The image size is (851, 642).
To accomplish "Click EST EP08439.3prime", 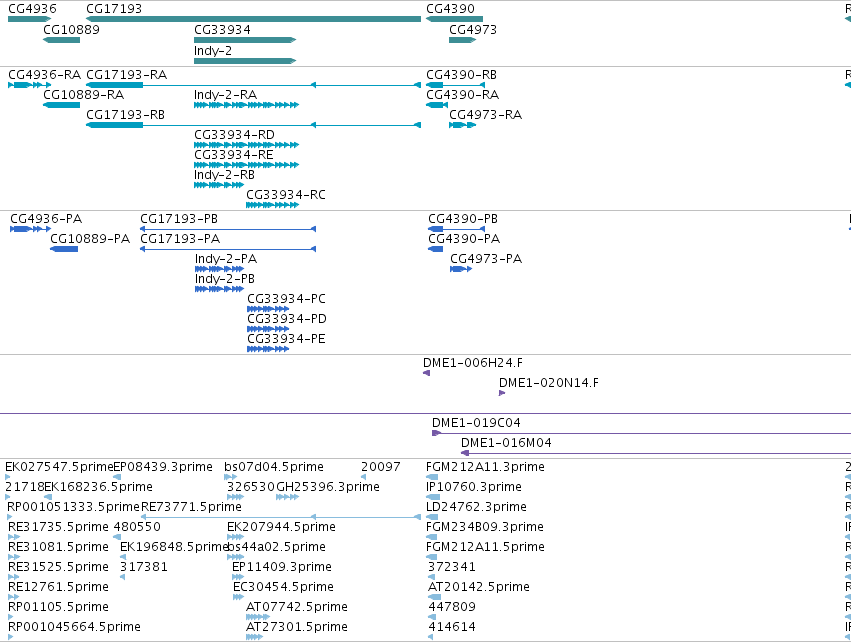I will pos(163,467).
